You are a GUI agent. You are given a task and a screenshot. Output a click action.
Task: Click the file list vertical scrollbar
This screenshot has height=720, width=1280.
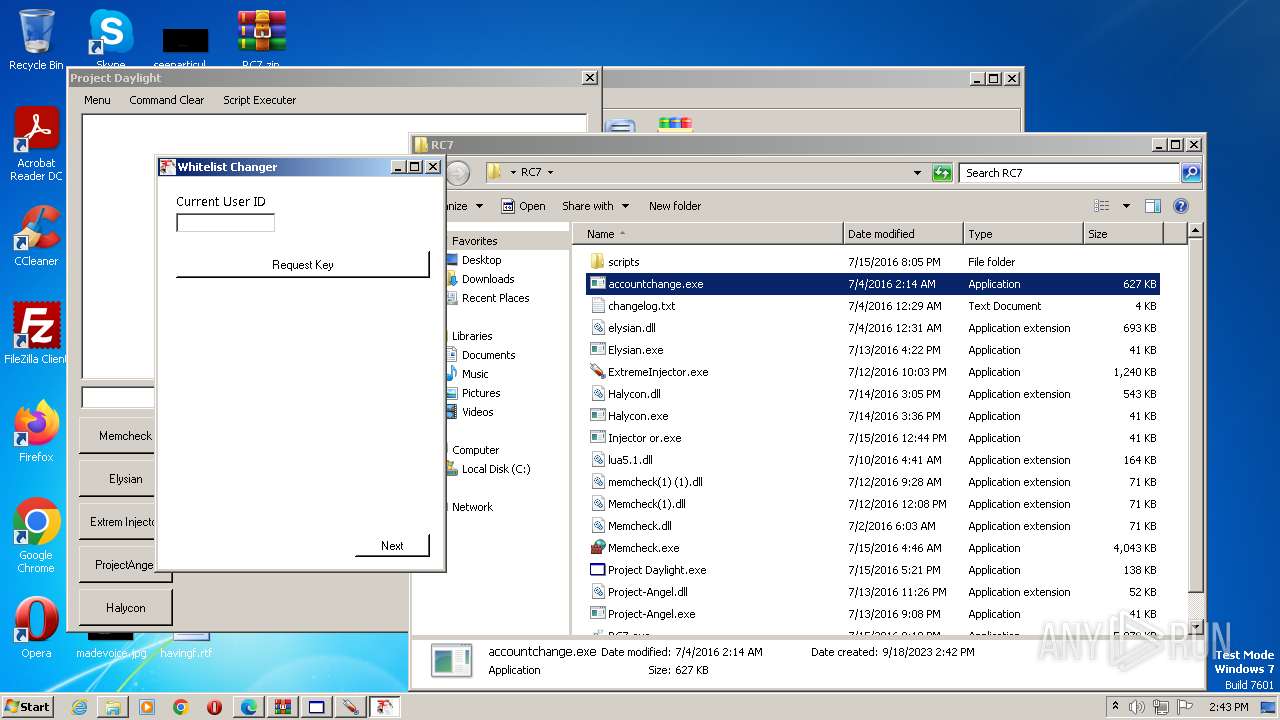click(1195, 428)
